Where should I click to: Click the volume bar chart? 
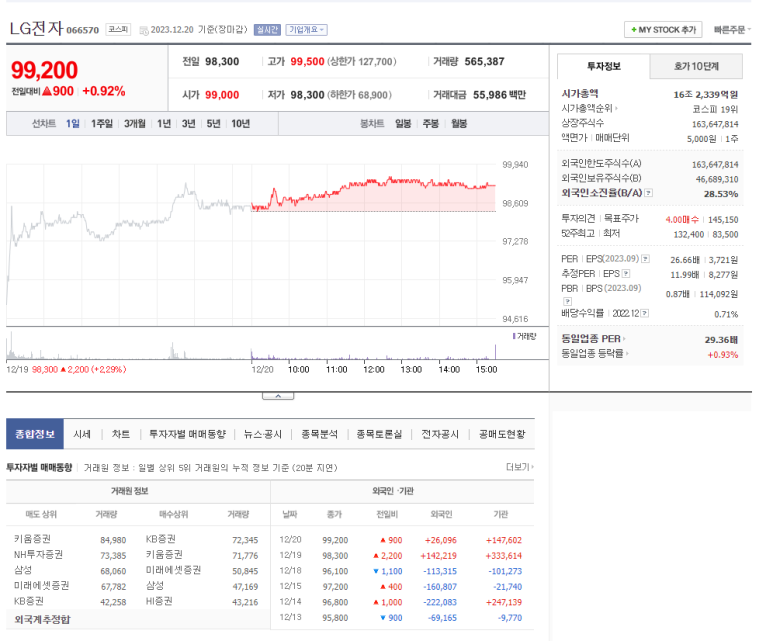tap(251, 346)
